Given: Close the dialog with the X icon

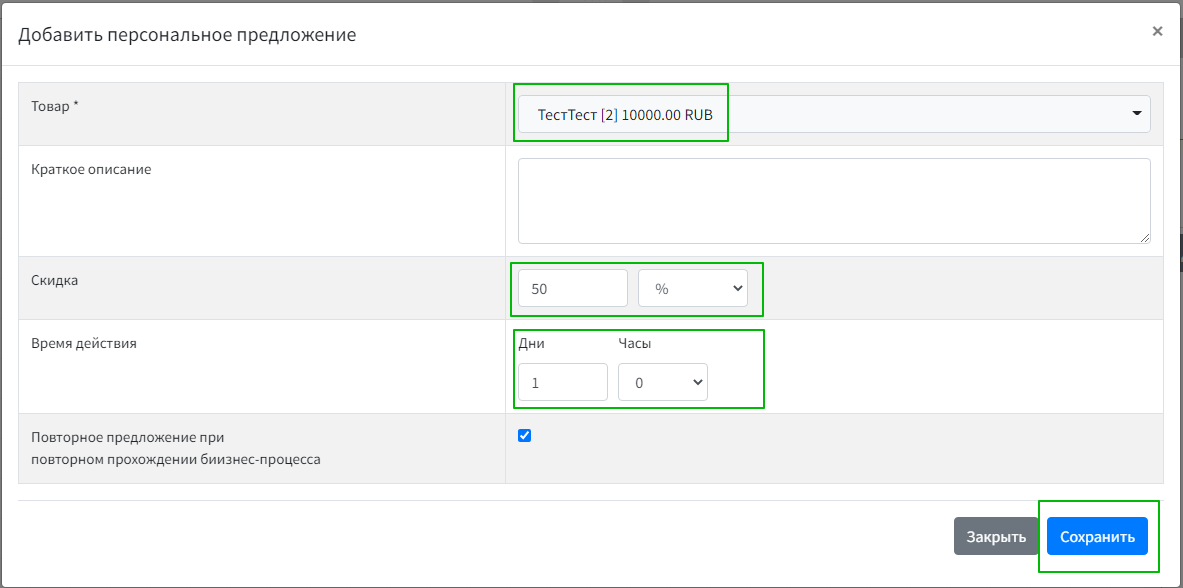Looking at the screenshot, I should pyautogui.click(x=1157, y=31).
